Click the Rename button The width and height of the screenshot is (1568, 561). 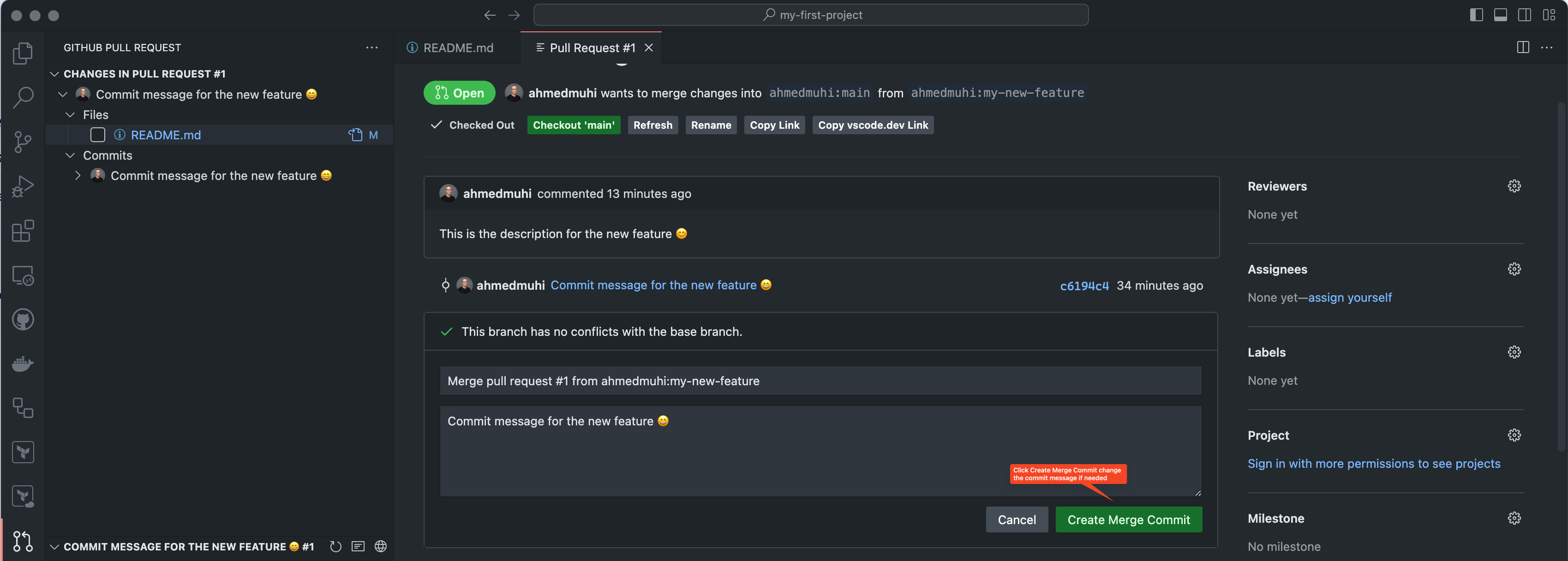(711, 125)
